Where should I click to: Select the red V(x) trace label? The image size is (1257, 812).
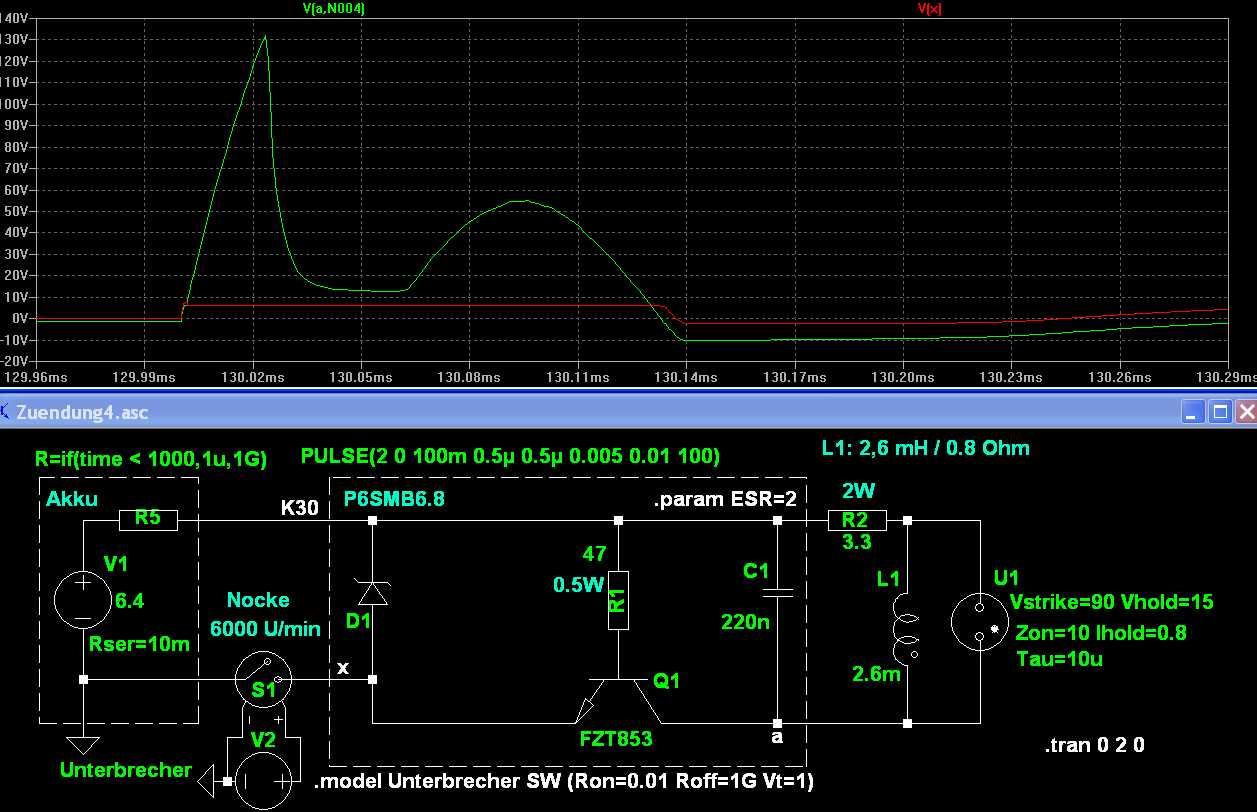(929, 8)
